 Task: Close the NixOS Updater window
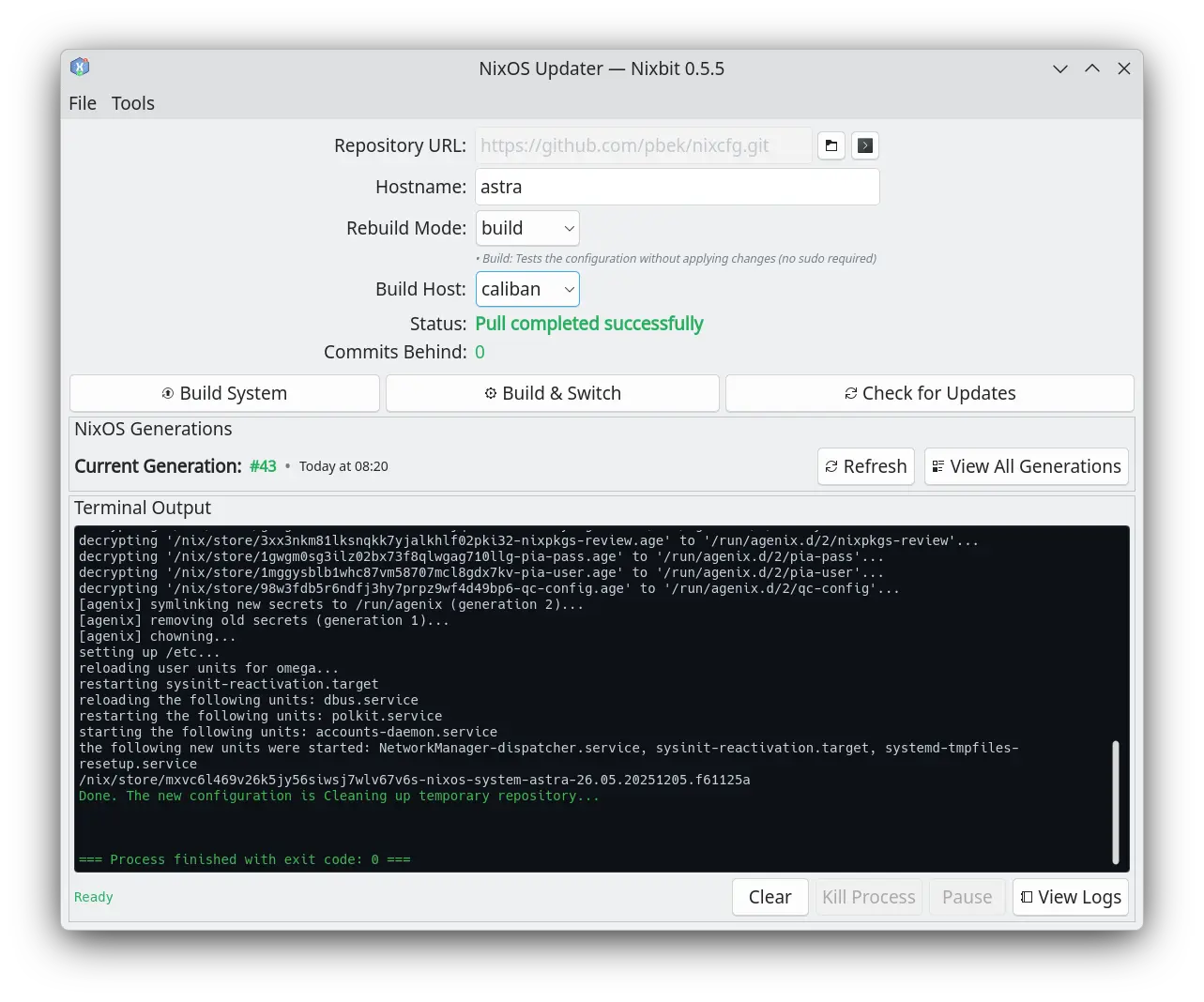click(1124, 68)
